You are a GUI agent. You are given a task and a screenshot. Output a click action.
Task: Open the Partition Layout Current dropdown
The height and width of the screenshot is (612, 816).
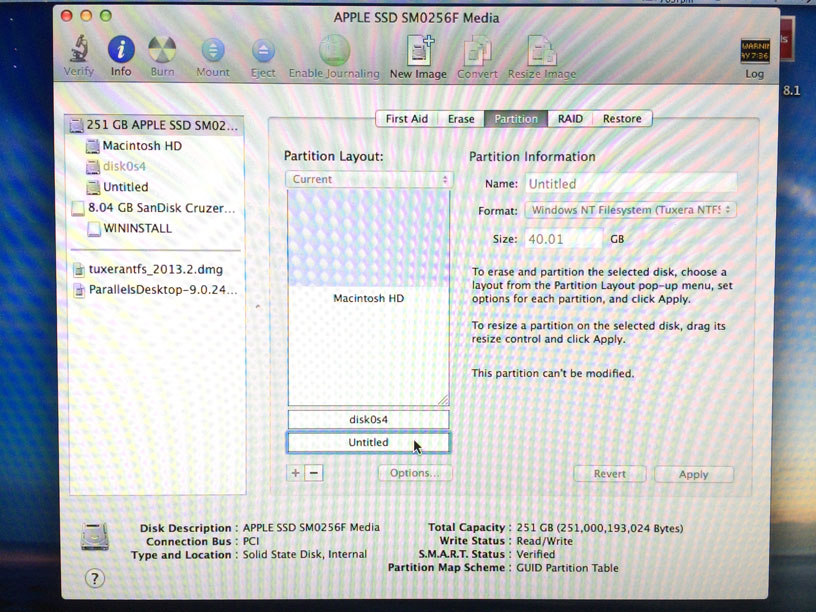[x=369, y=180]
